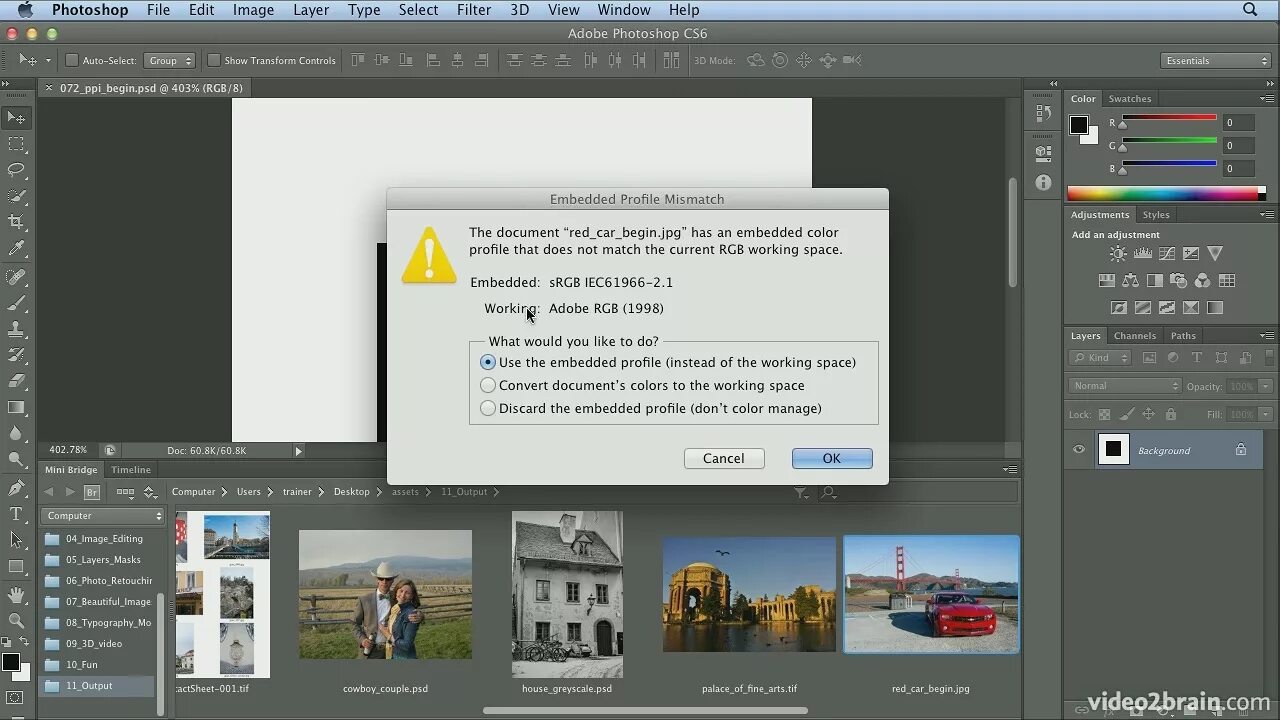Open Spotlight search in the menu bar

tap(1250, 10)
